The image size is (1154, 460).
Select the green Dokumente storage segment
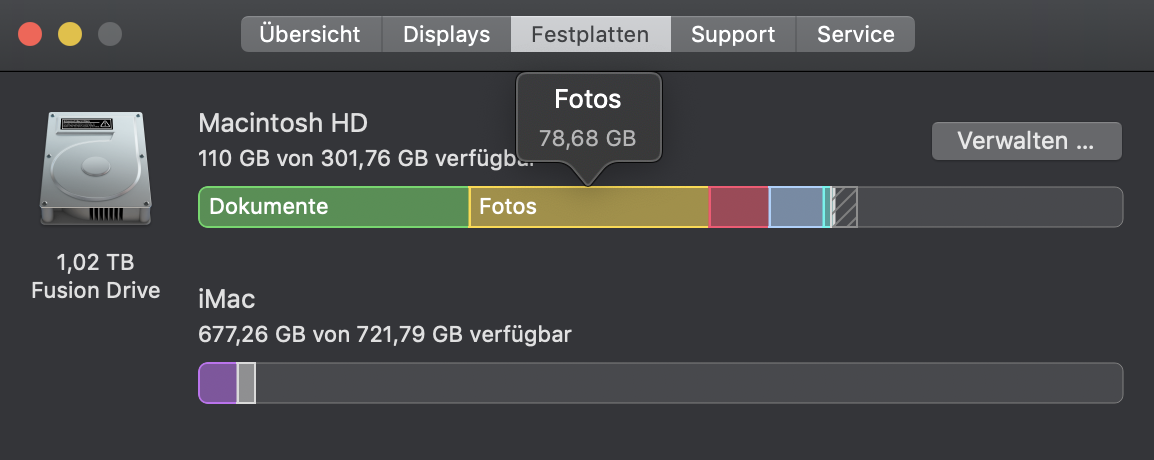click(x=333, y=207)
